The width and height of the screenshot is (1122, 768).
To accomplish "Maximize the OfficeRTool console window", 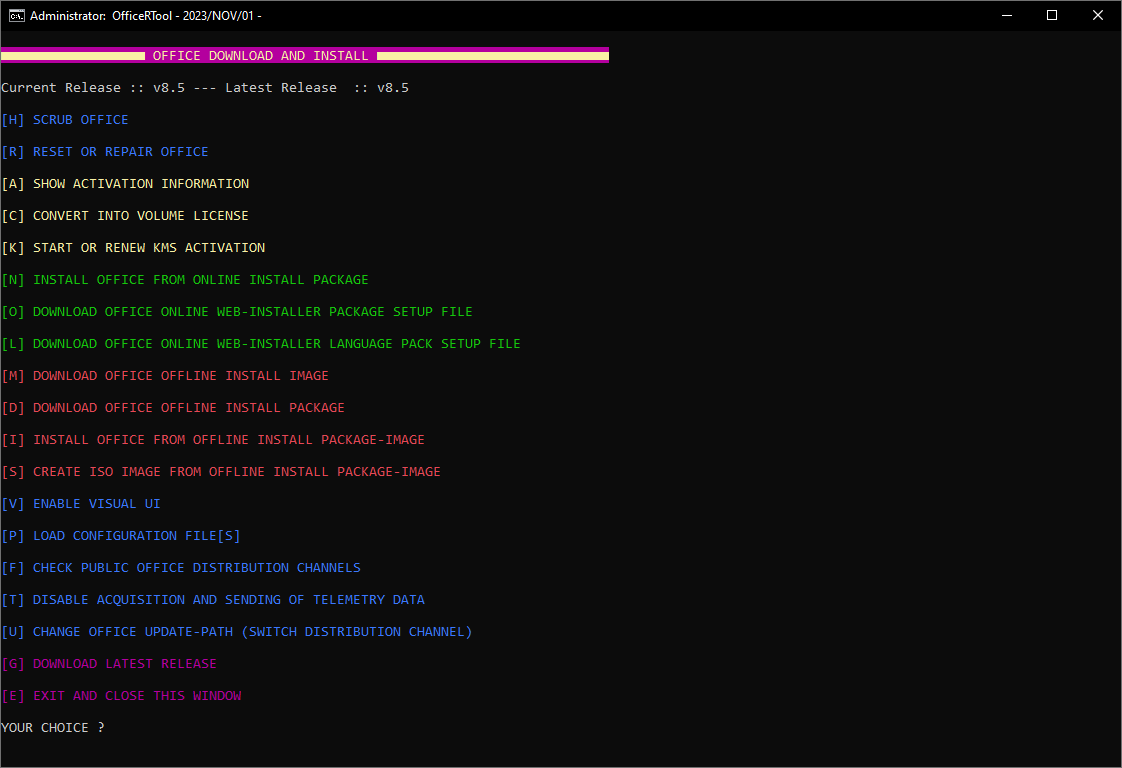I will coord(1052,15).
